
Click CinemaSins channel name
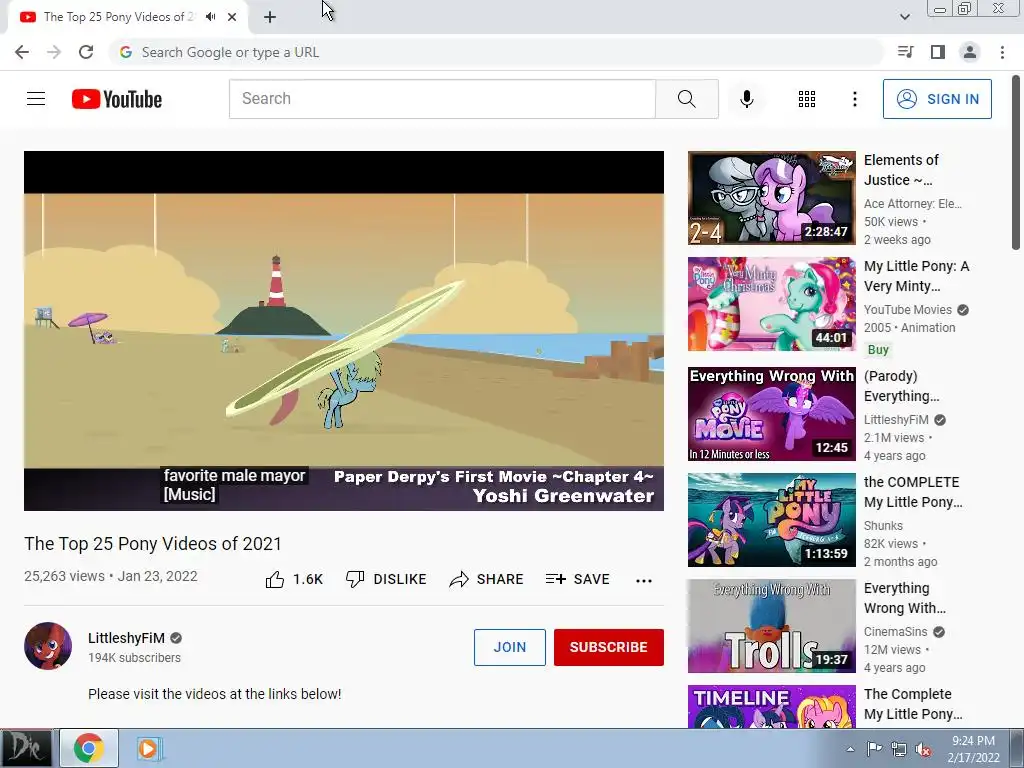895,632
